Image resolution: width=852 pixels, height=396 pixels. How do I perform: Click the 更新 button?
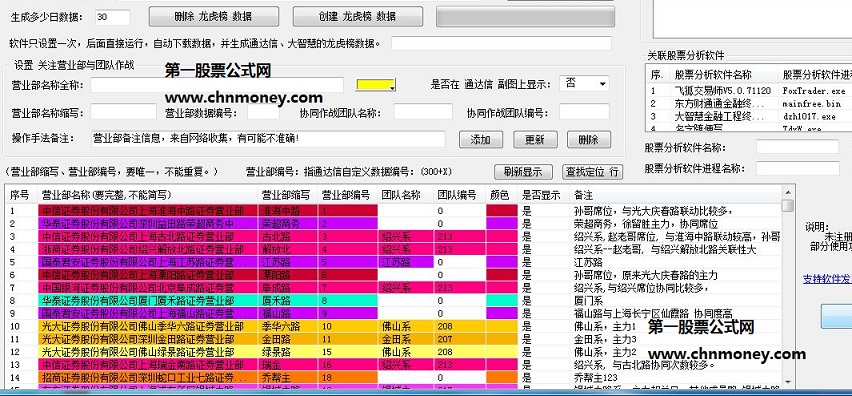tap(535, 140)
